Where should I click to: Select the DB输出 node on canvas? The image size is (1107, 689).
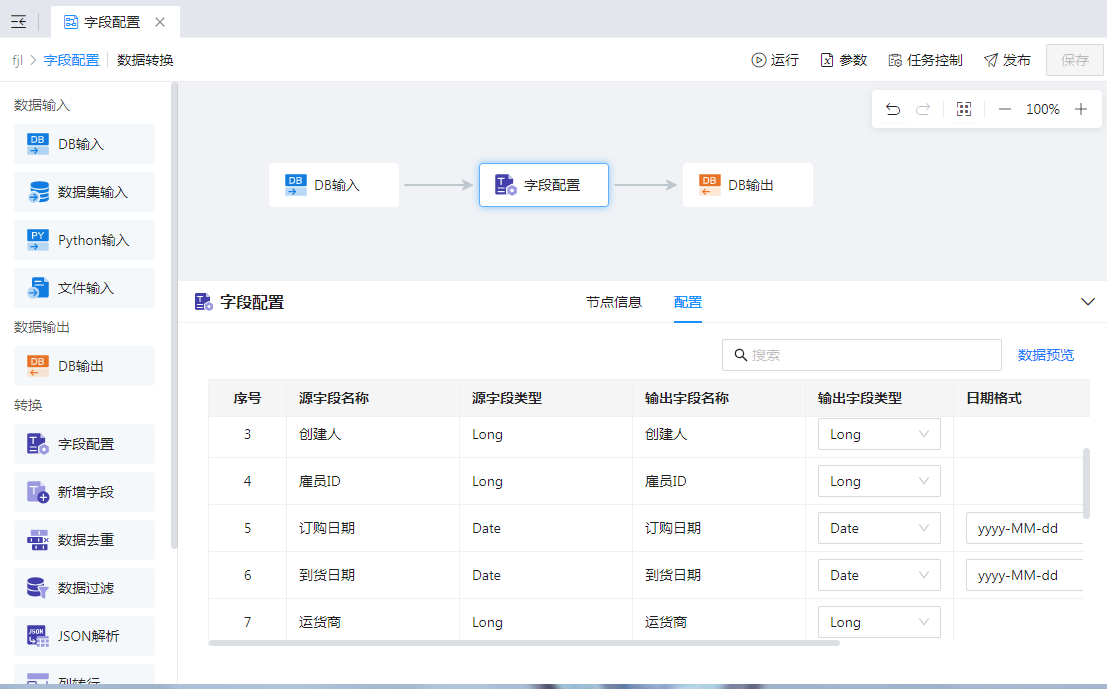pyautogui.click(x=747, y=185)
